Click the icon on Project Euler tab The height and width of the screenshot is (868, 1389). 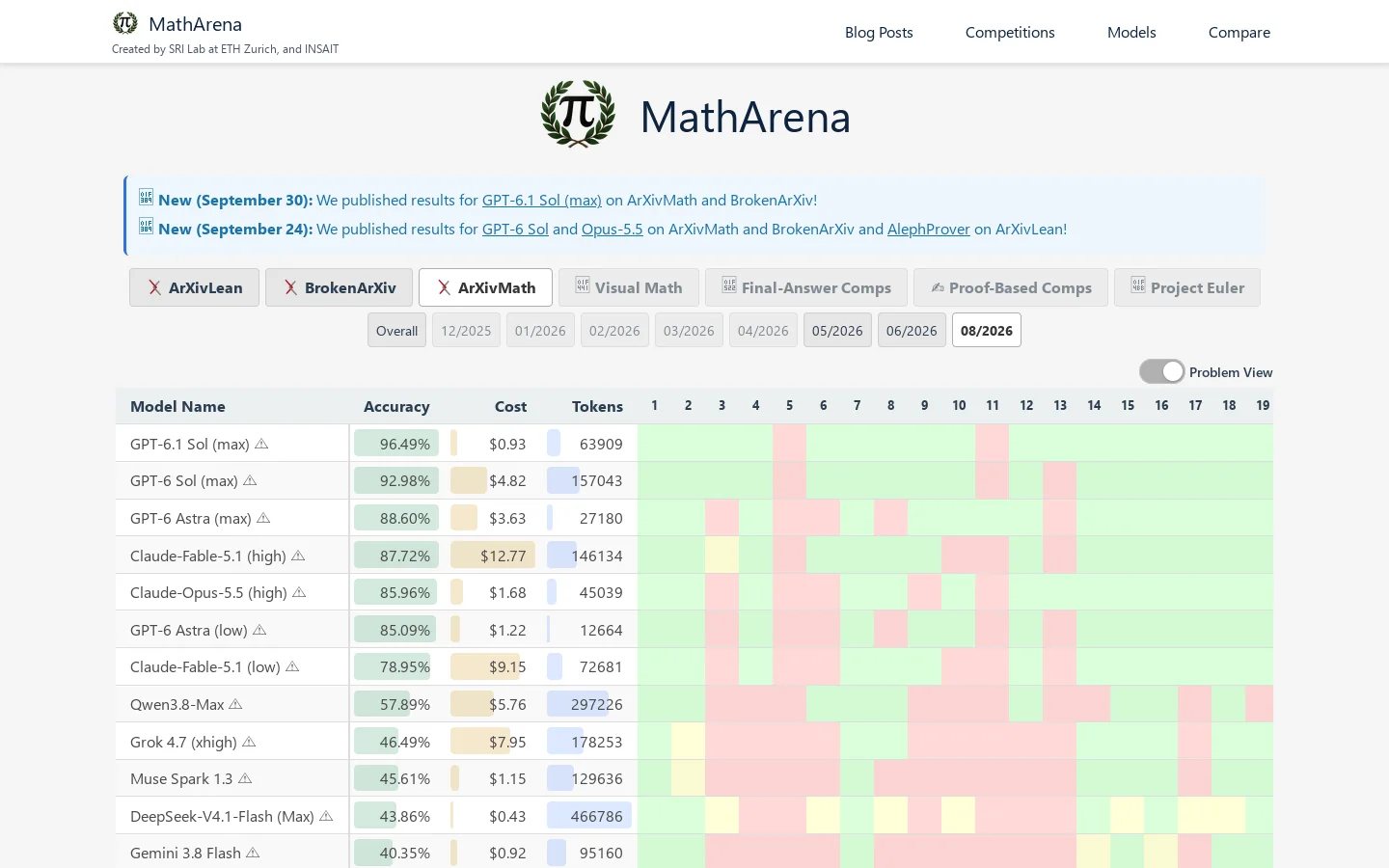pyautogui.click(x=1138, y=285)
